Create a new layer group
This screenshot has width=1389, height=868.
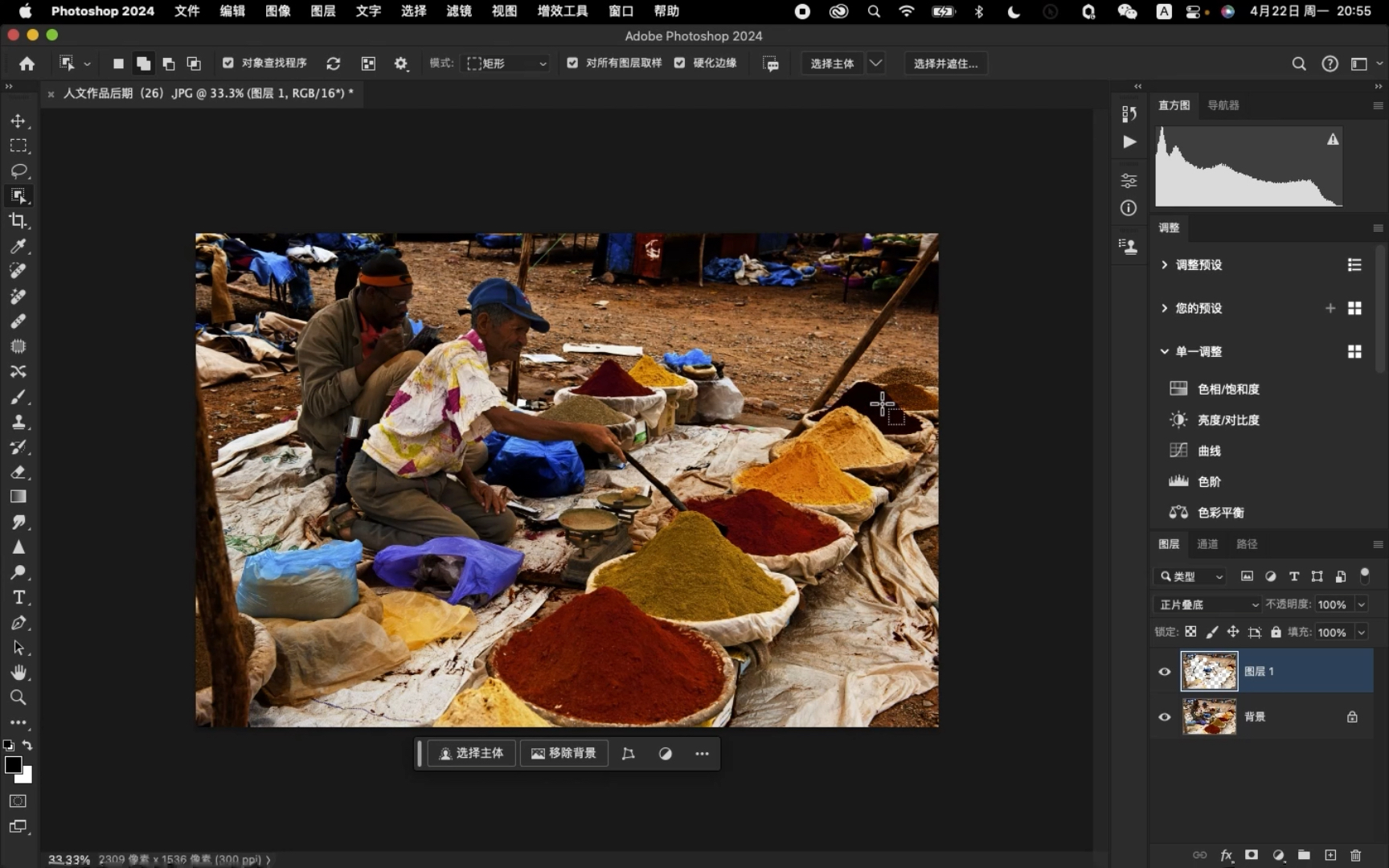pyautogui.click(x=1304, y=855)
